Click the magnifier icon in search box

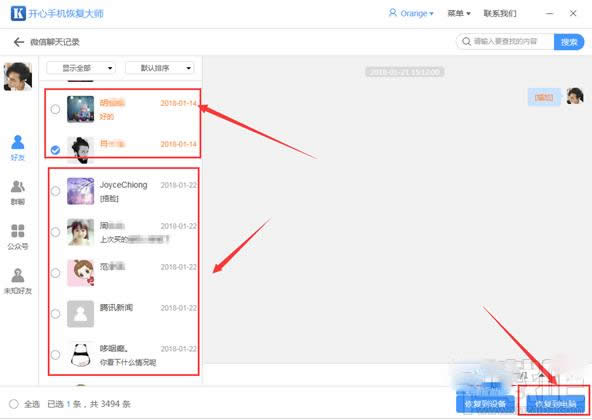point(467,41)
